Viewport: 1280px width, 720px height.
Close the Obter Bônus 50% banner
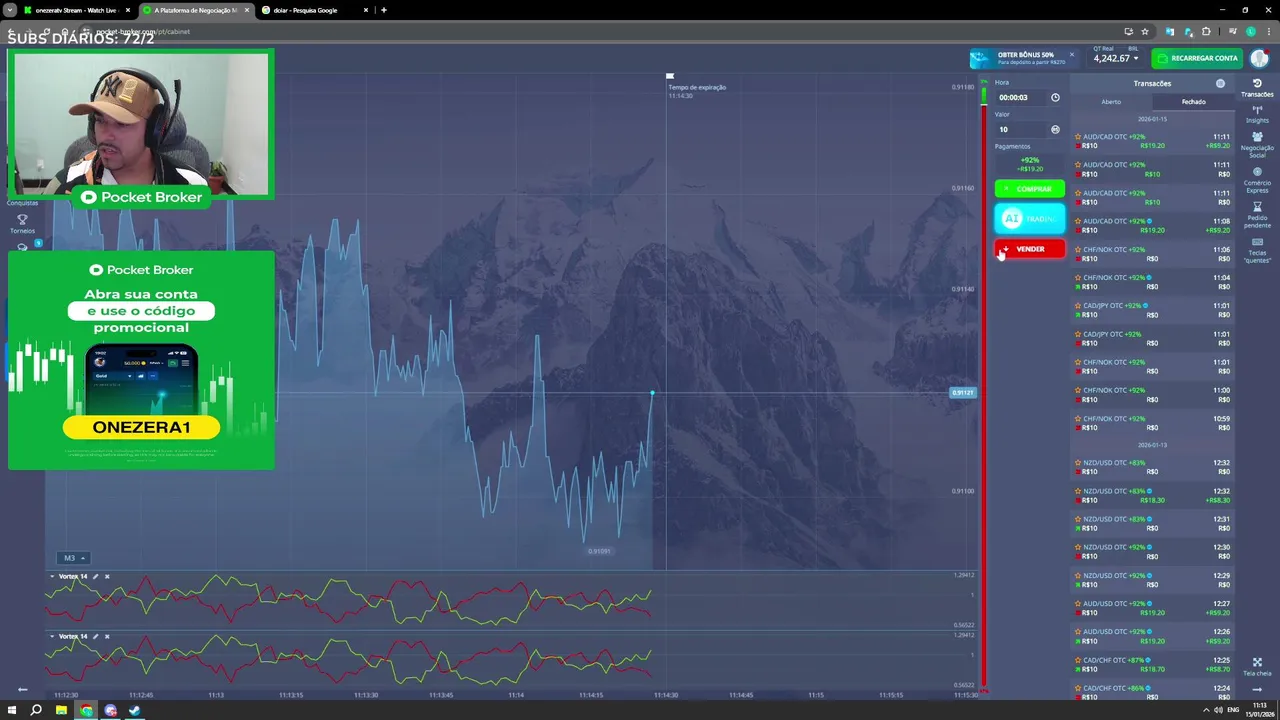[1071, 55]
